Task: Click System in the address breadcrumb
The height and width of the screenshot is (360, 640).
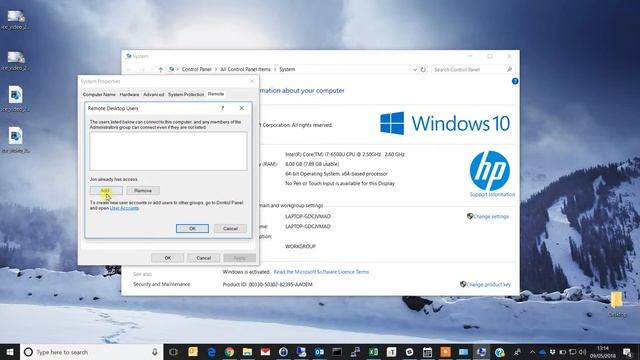Action: (x=287, y=69)
